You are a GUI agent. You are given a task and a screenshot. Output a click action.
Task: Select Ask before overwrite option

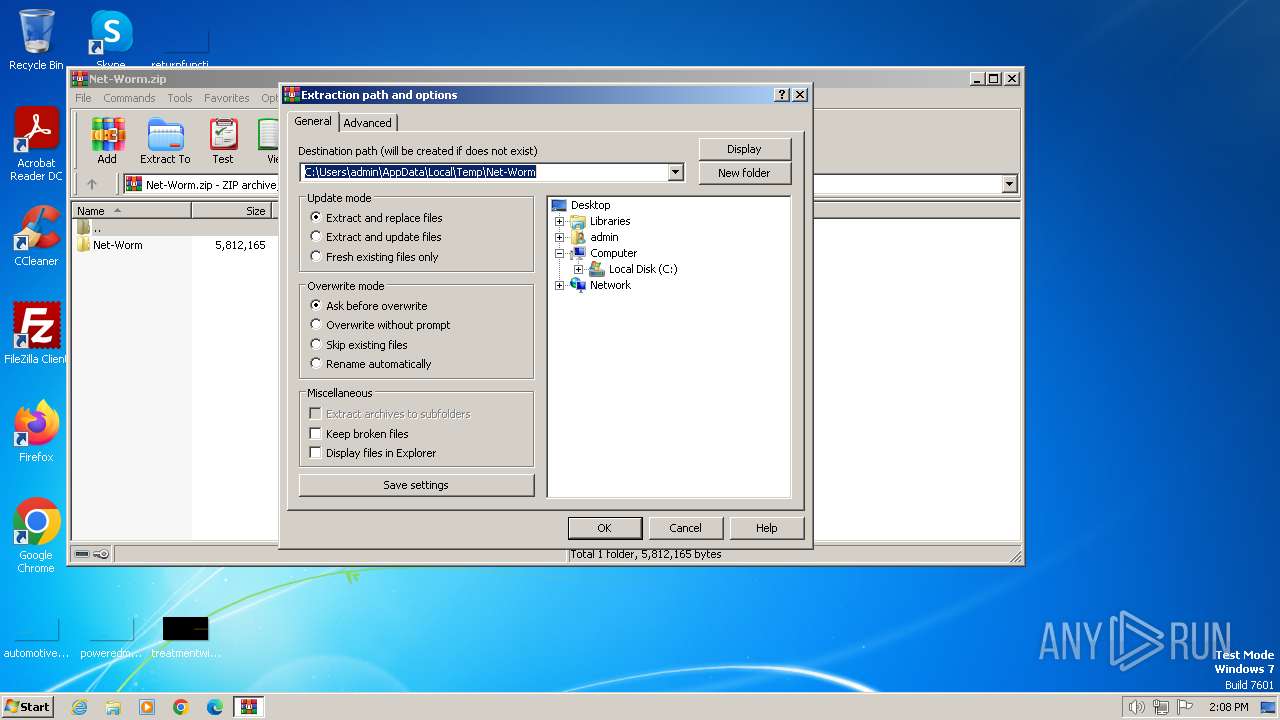(368, 306)
